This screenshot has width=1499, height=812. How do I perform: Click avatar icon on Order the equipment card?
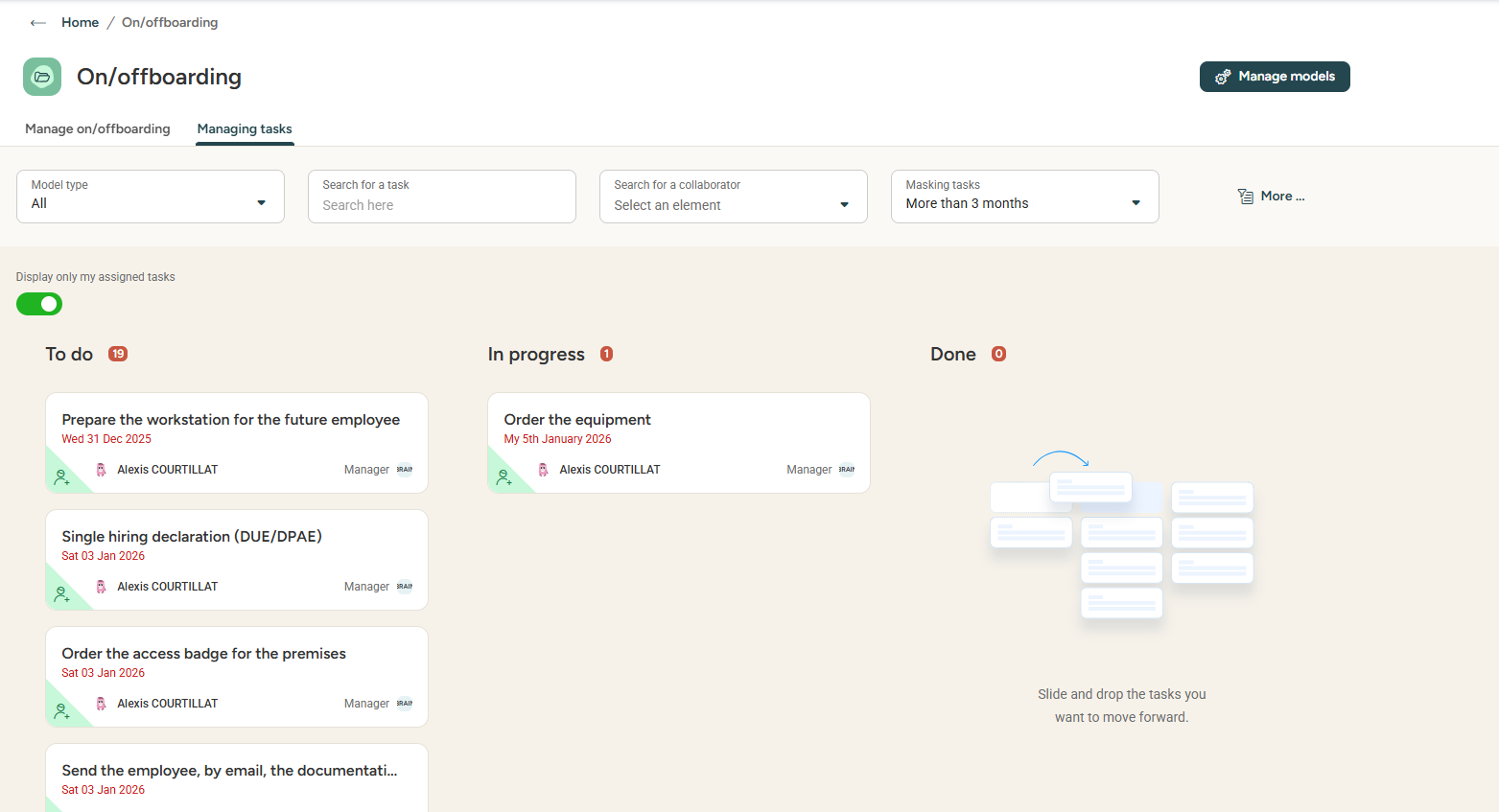tap(543, 470)
